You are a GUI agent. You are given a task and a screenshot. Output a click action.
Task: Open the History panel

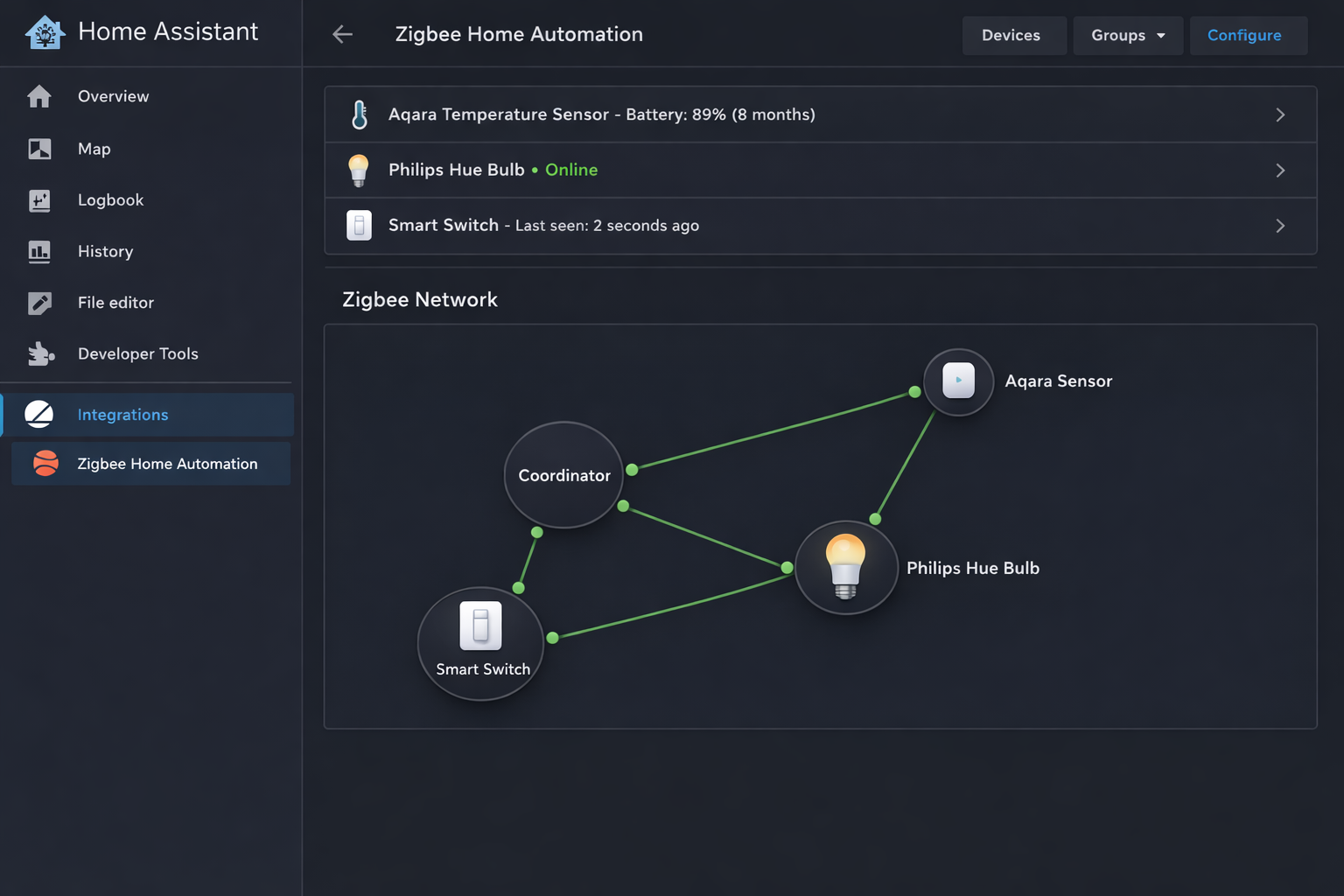coord(105,251)
